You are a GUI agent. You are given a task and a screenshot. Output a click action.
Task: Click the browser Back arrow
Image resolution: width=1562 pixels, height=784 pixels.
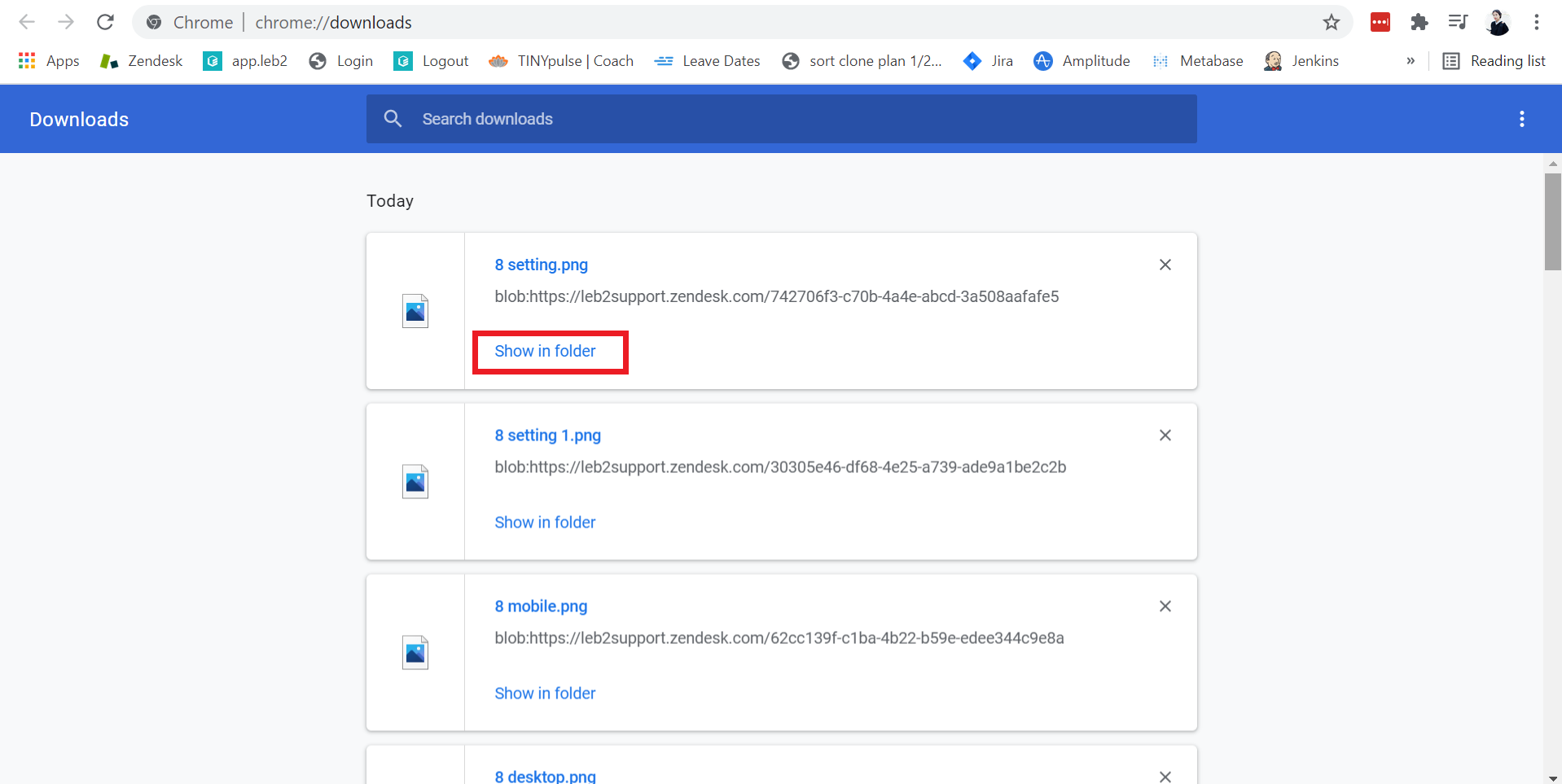[x=27, y=22]
